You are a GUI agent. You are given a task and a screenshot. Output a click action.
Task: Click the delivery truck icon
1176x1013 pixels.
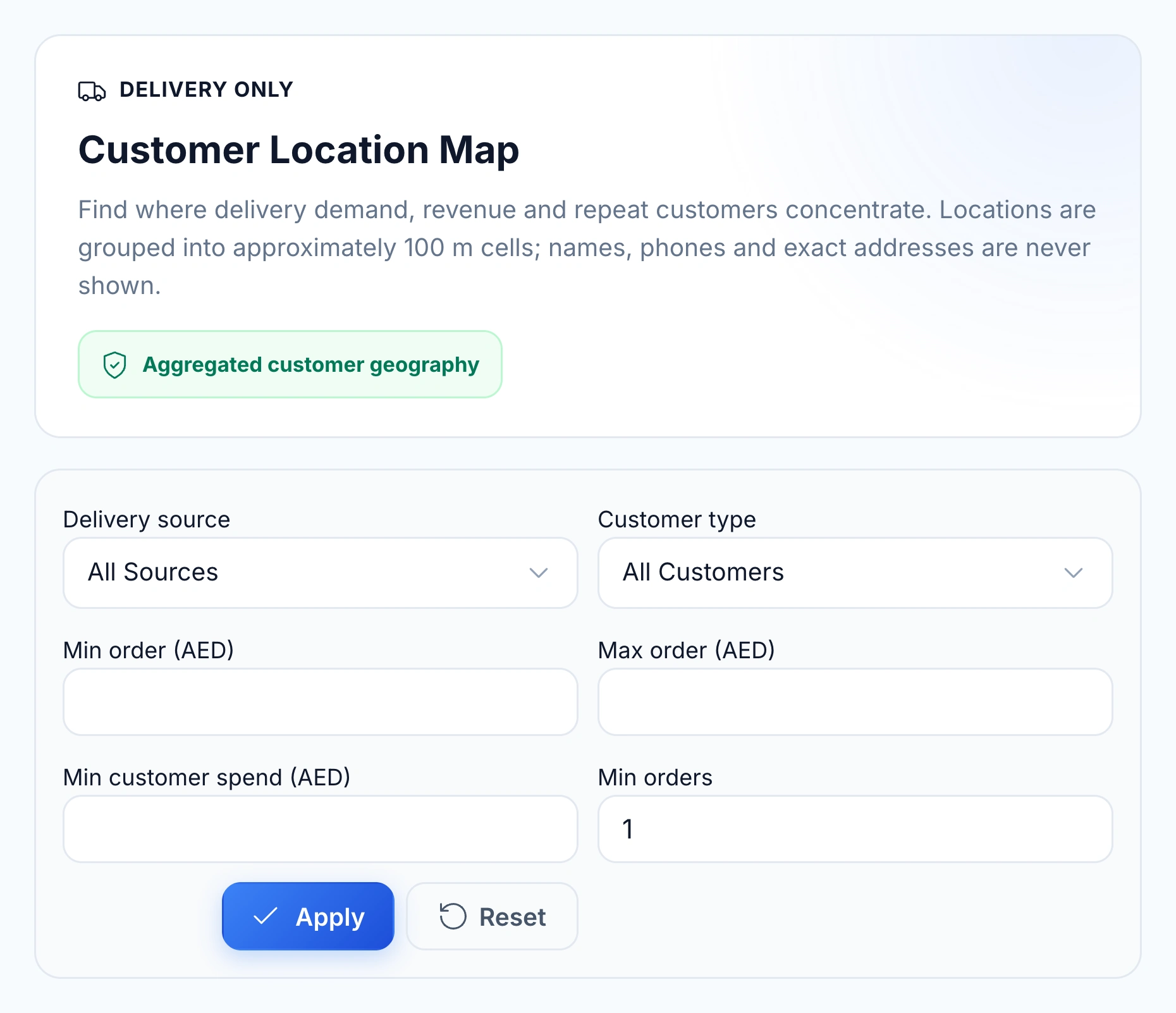(92, 91)
